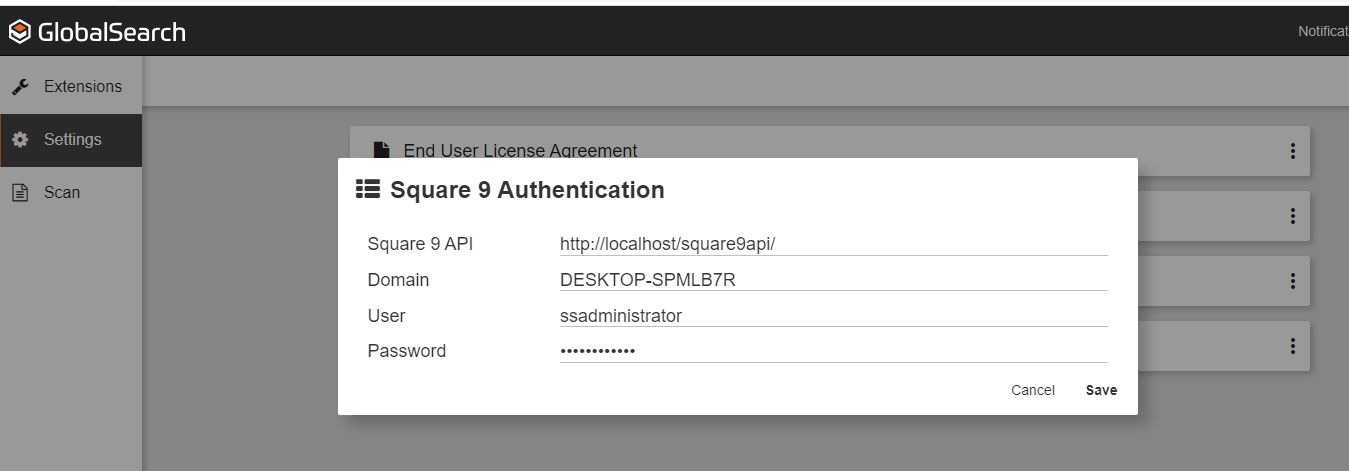Click the Square 9 API URL field
Image resolution: width=1349 pixels, height=471 pixels.
pyautogui.click(x=832, y=244)
